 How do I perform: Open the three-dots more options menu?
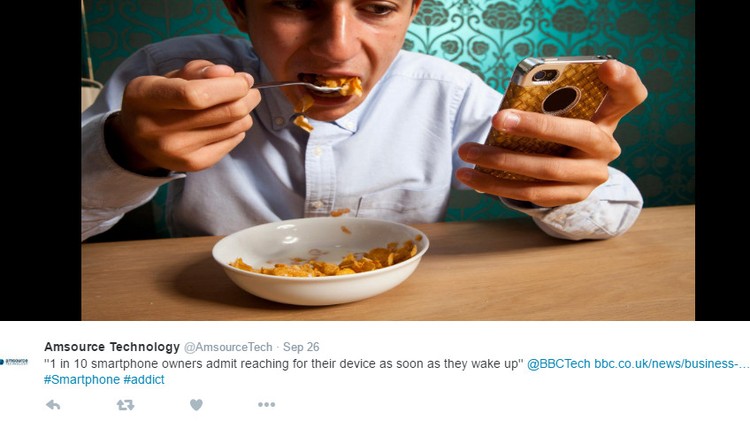[x=266, y=405]
